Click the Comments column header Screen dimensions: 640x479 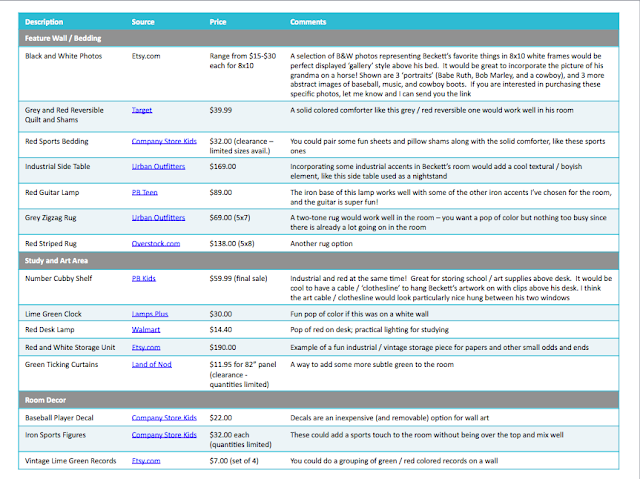click(x=308, y=22)
